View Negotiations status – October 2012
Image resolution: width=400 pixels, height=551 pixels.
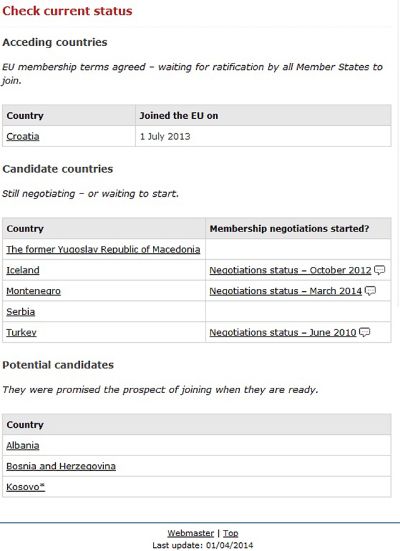pyautogui.click(x=290, y=270)
